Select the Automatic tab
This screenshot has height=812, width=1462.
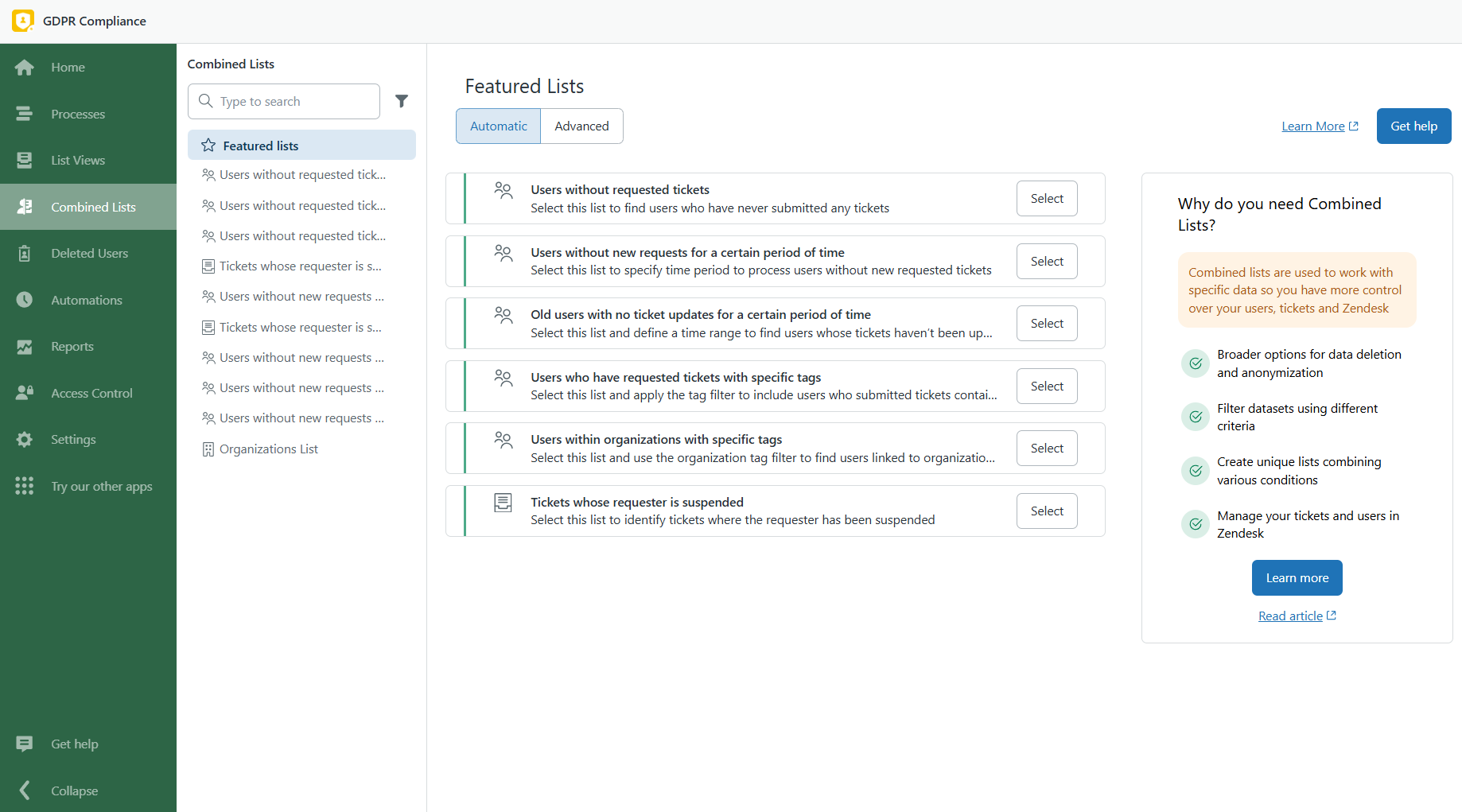tap(498, 126)
